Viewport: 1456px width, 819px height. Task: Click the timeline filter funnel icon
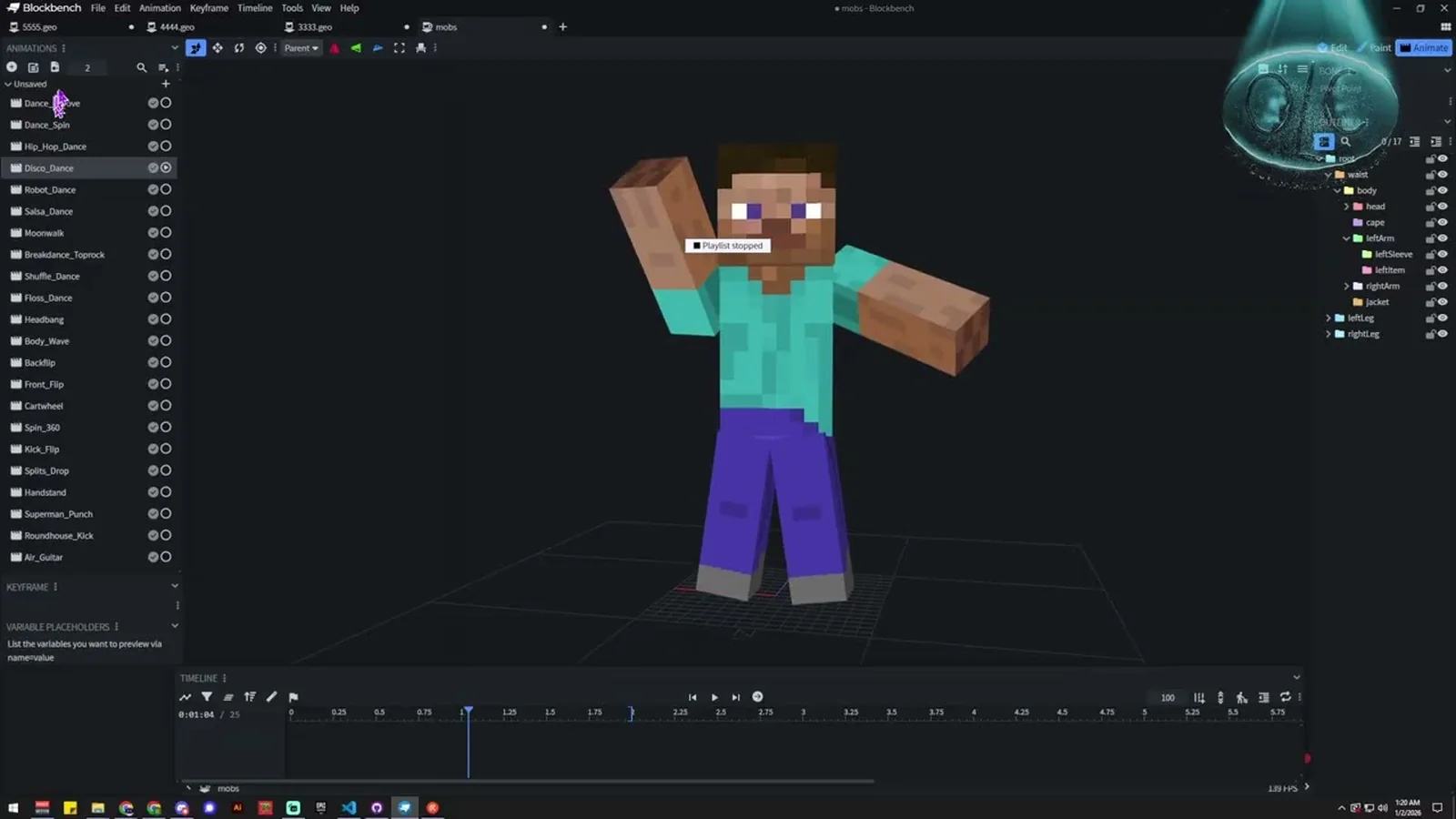pyautogui.click(x=207, y=697)
